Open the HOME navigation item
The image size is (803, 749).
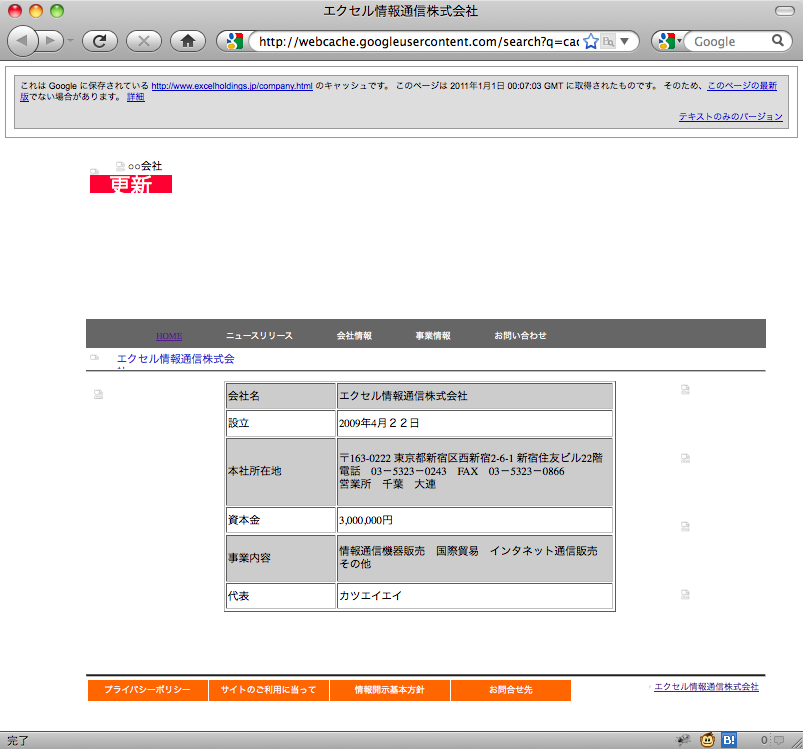tap(169, 336)
